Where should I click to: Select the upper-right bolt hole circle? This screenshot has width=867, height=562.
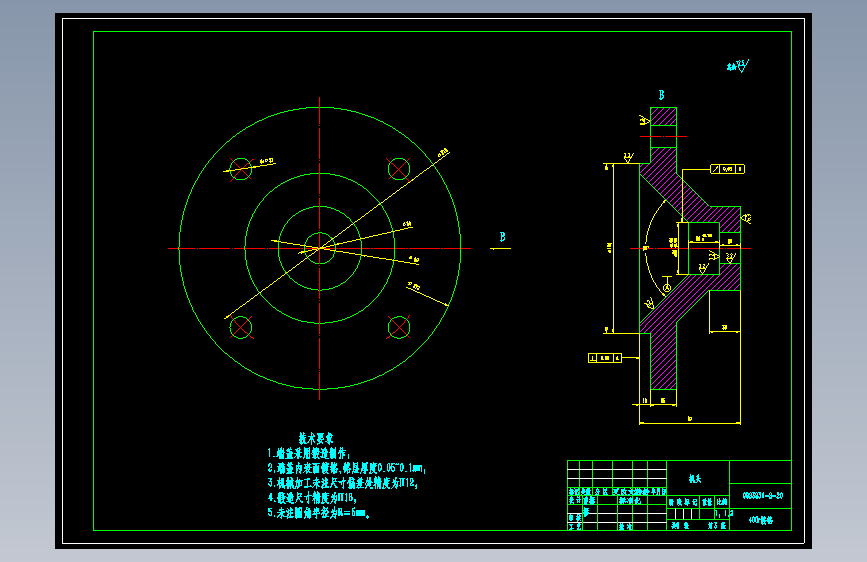[399, 169]
